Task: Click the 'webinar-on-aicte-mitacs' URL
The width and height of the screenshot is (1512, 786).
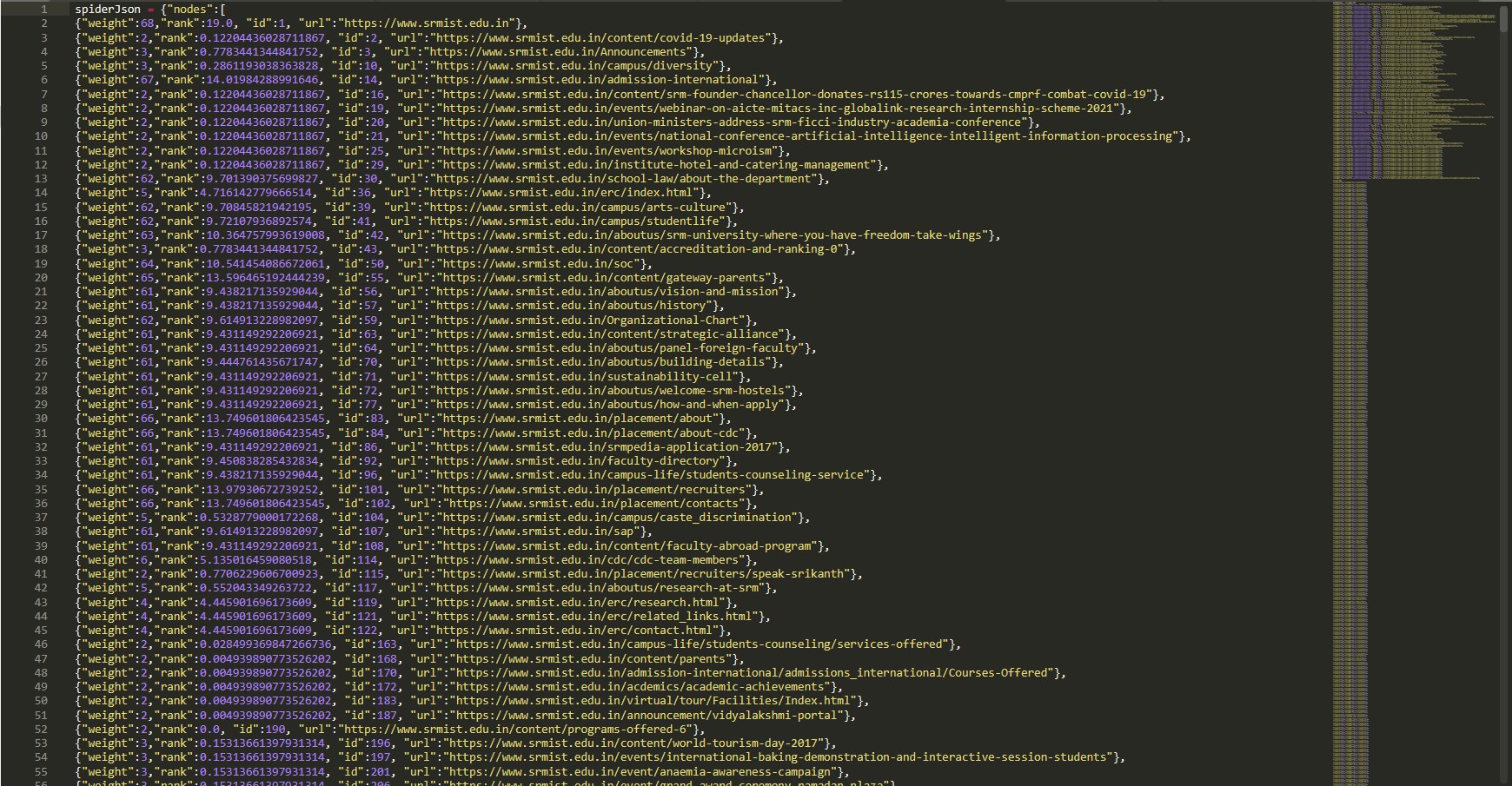Action: click(777, 109)
